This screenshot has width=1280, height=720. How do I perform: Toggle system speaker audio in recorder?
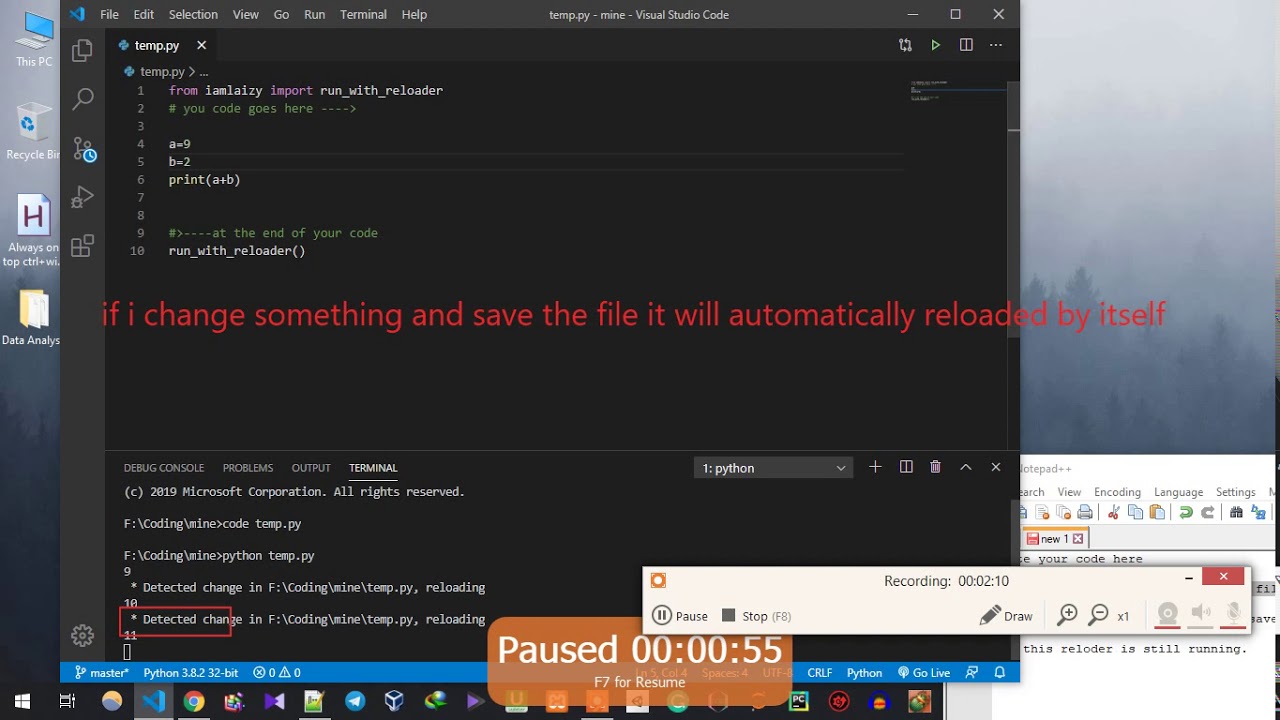tap(1201, 614)
